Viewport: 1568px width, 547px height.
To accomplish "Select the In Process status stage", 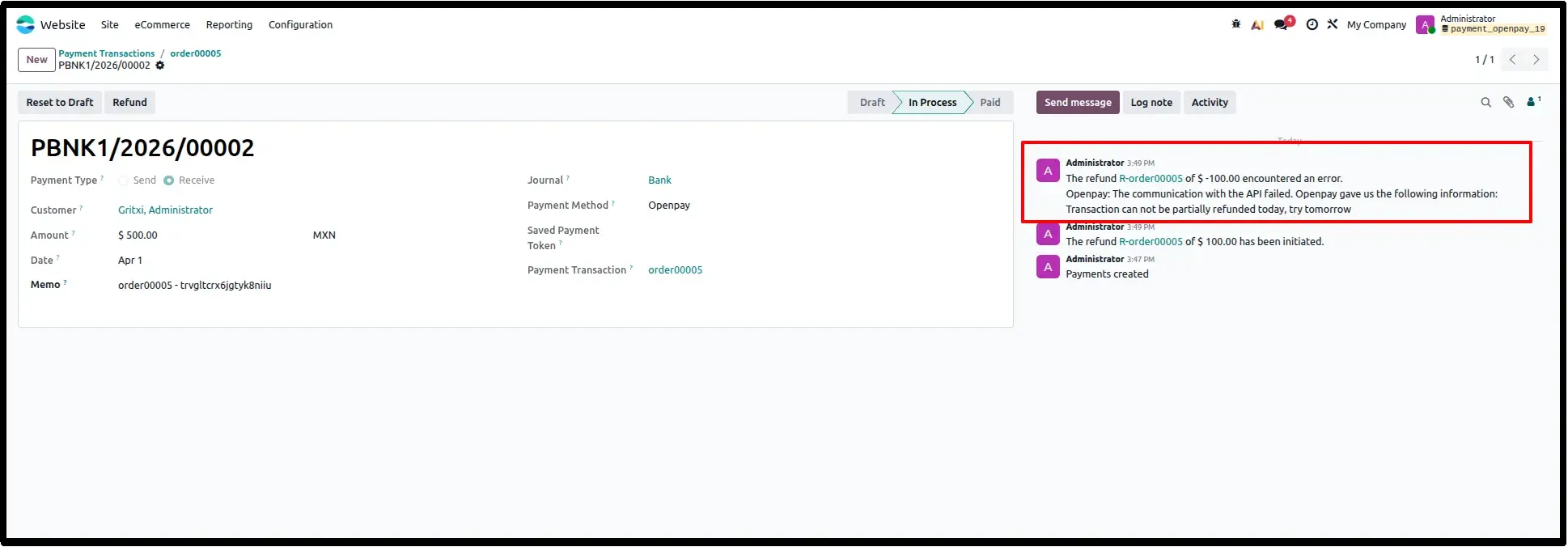I will click(932, 103).
